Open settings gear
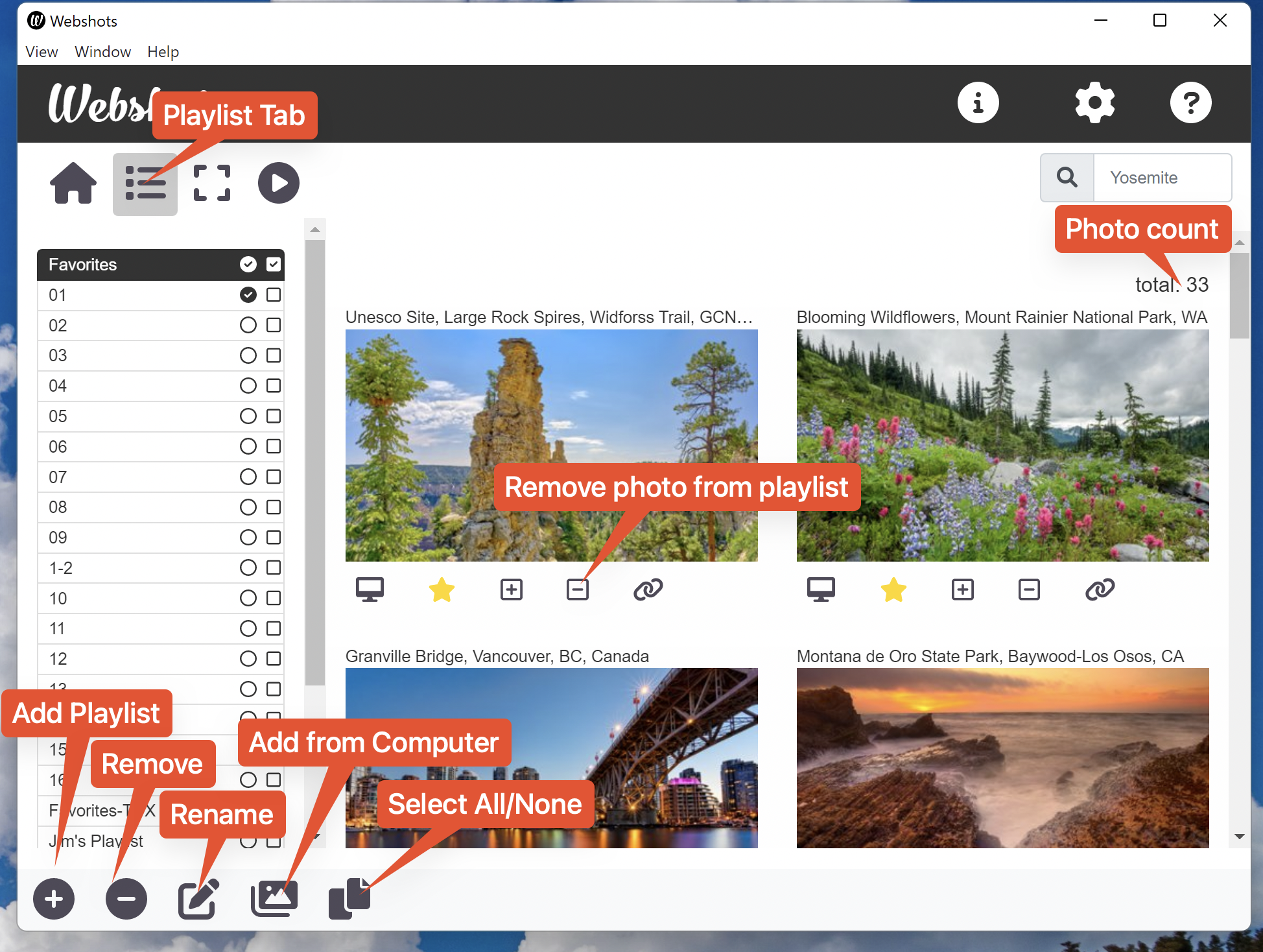 [x=1094, y=102]
